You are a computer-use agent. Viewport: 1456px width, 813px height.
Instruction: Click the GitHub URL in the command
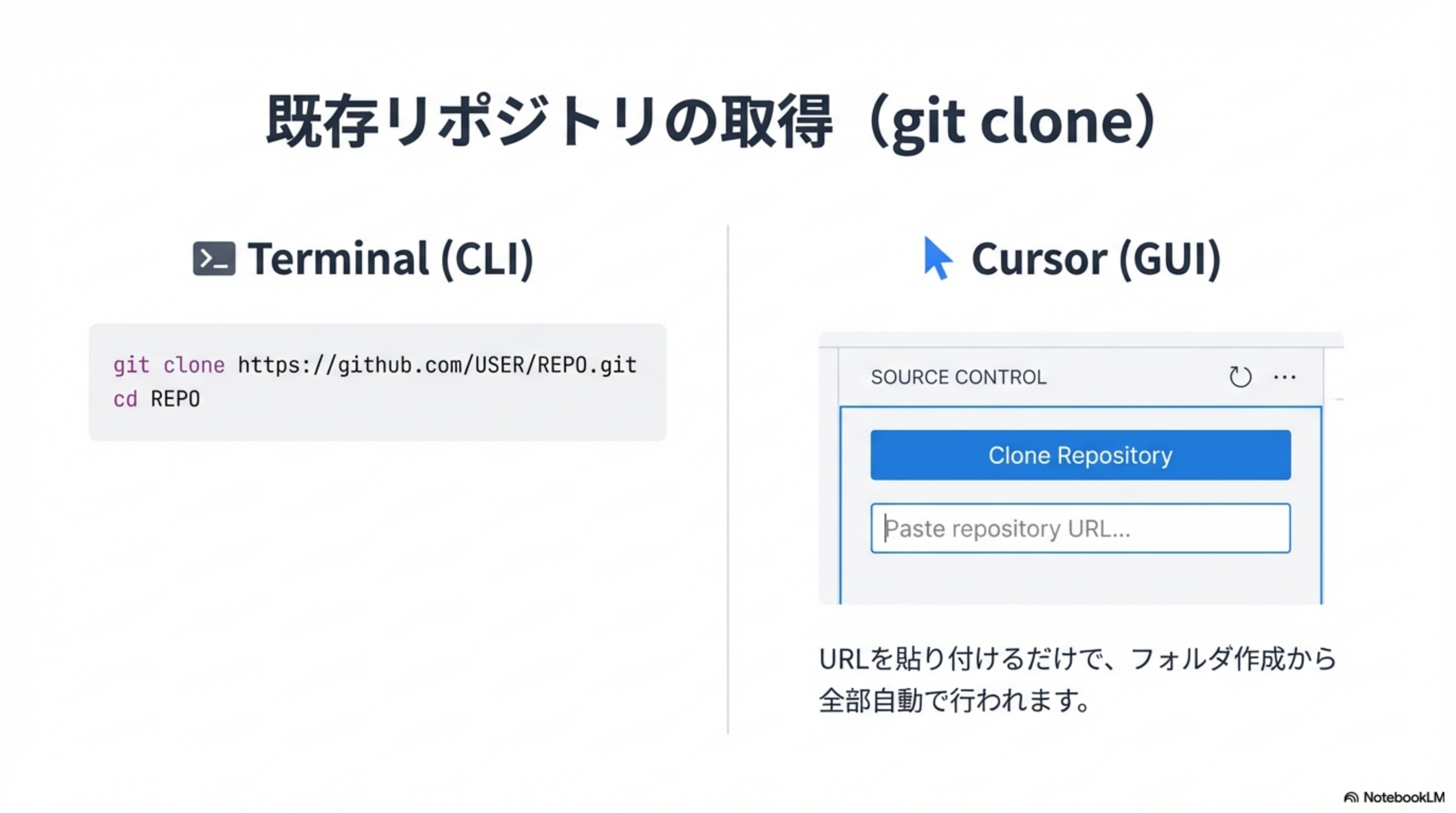437,365
